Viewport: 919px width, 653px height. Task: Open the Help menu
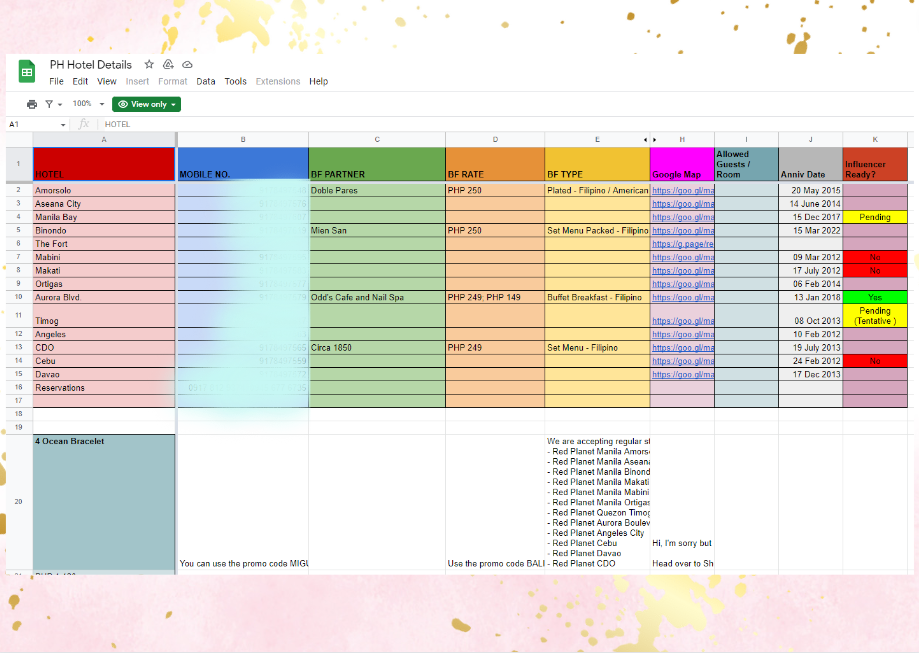tap(319, 81)
